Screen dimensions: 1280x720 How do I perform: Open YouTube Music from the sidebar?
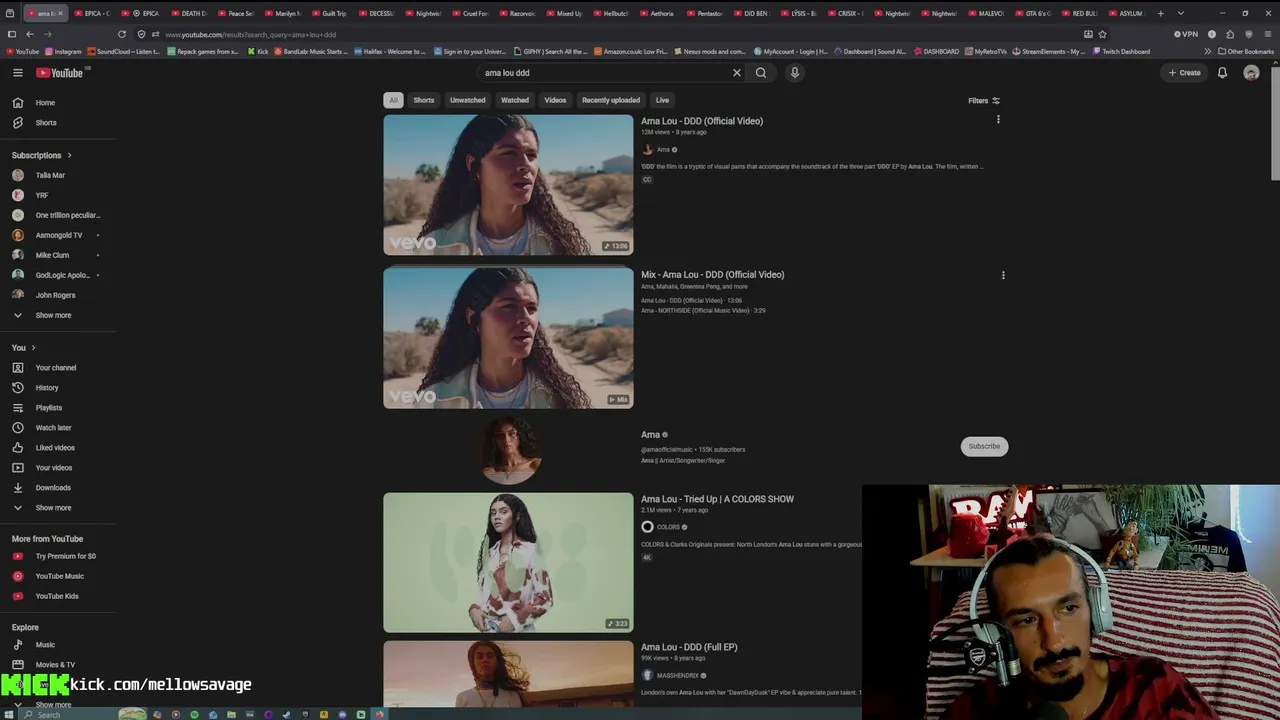(58, 576)
